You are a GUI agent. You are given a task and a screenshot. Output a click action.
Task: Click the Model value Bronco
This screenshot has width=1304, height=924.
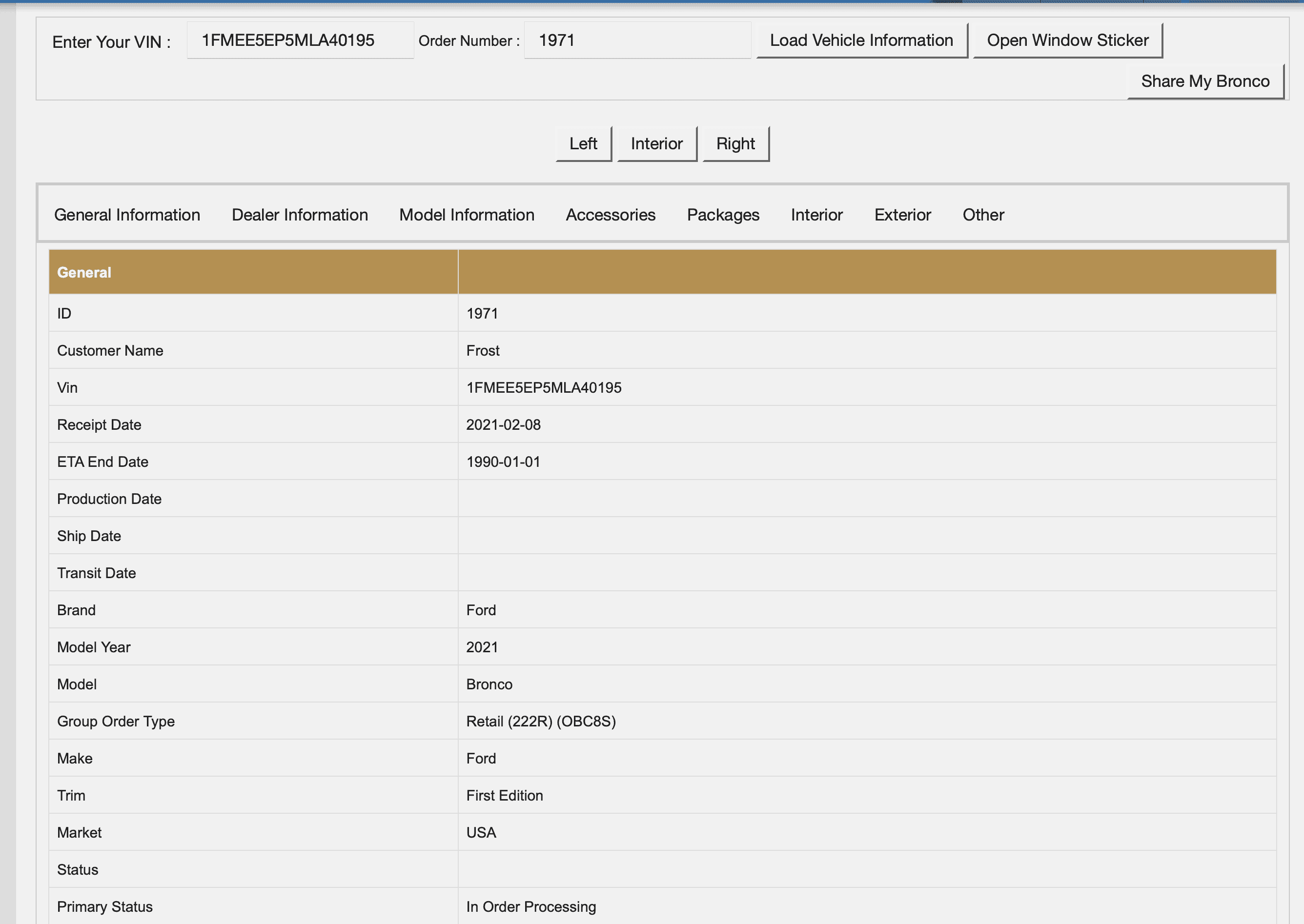[489, 684]
